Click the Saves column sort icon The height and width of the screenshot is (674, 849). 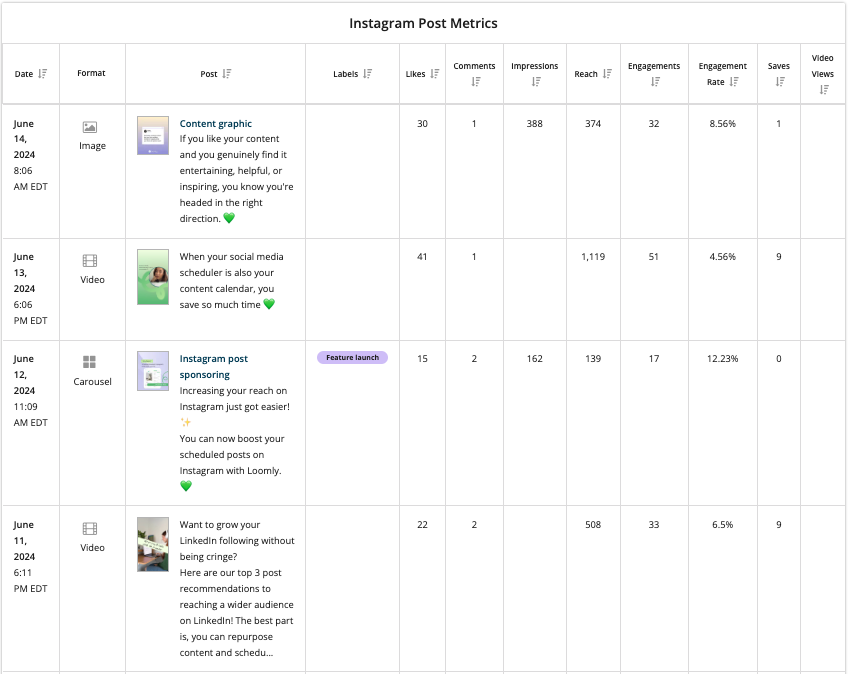point(780,82)
